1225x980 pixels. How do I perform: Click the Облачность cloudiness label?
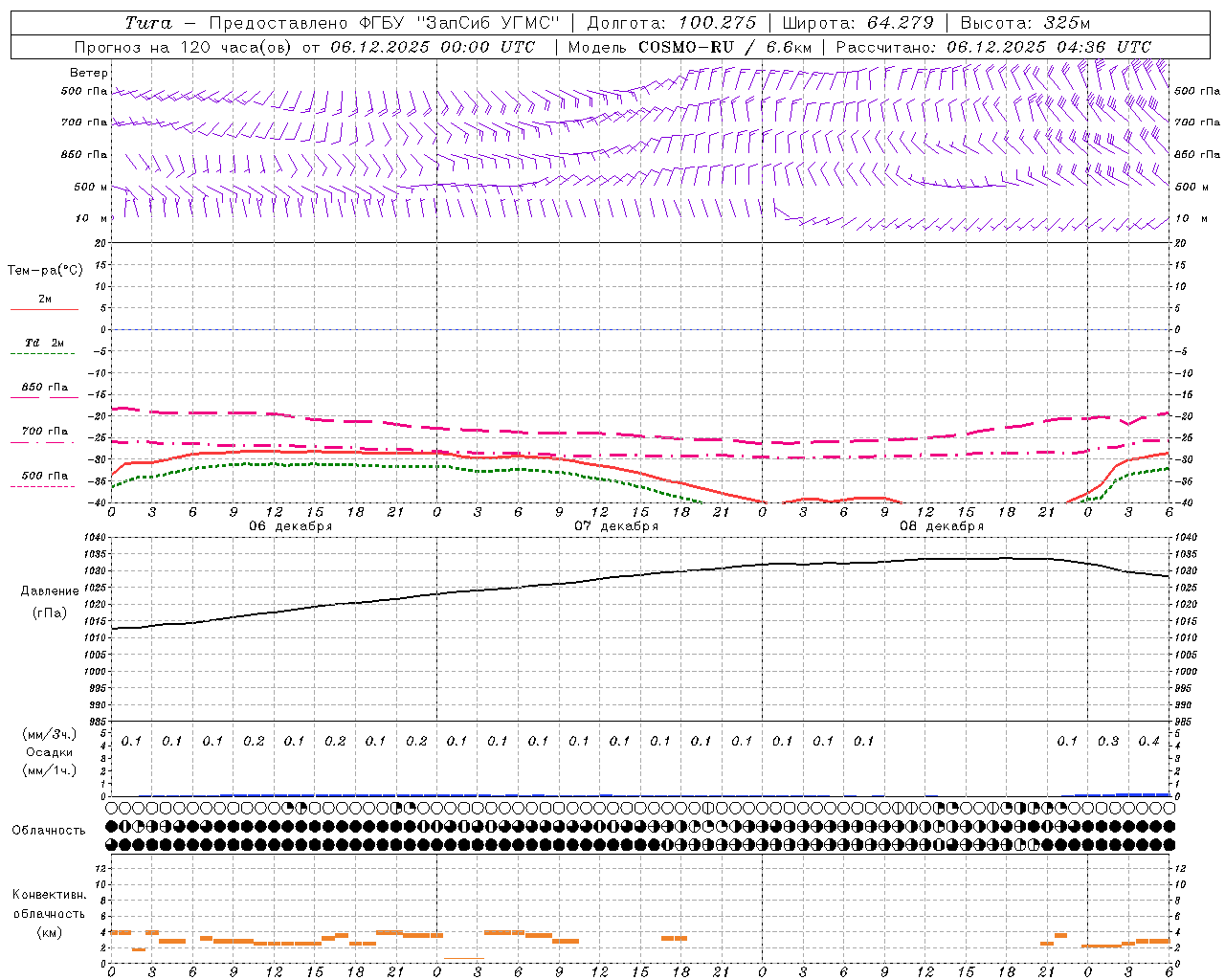pyautogui.click(x=49, y=831)
